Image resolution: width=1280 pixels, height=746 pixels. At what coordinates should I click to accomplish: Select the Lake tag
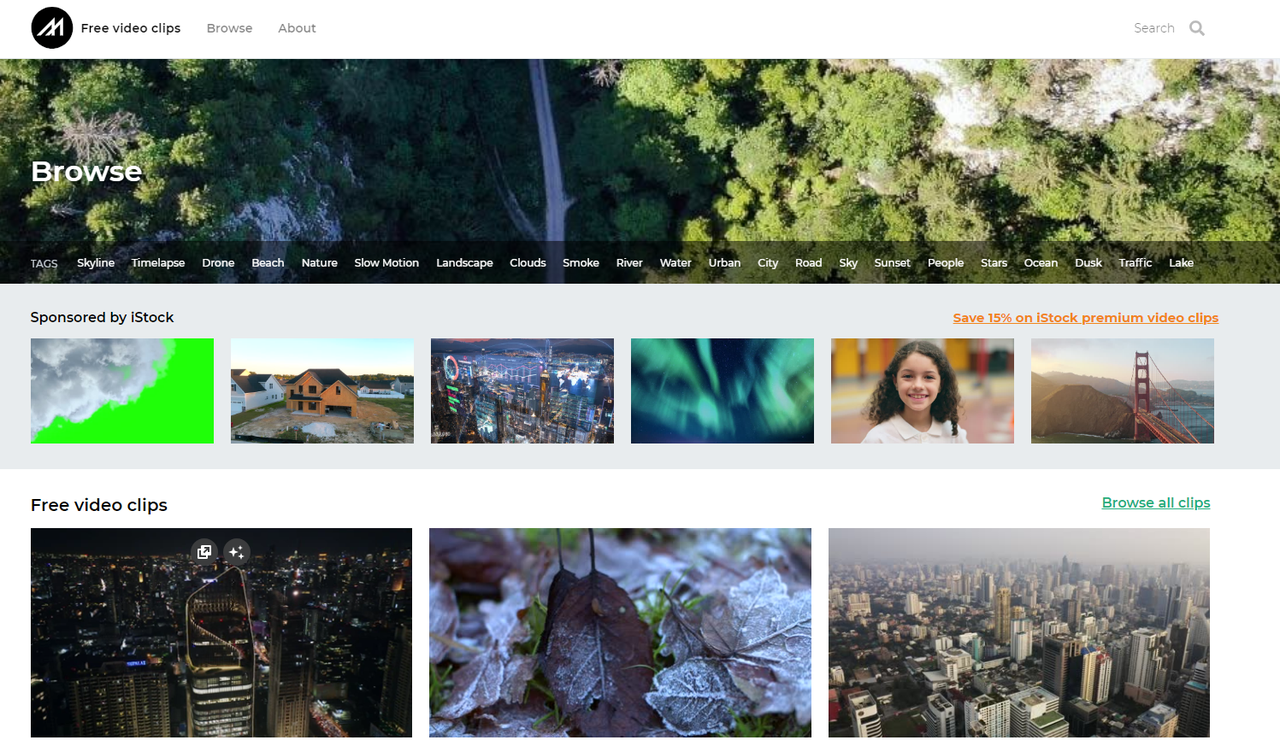click(x=1180, y=262)
